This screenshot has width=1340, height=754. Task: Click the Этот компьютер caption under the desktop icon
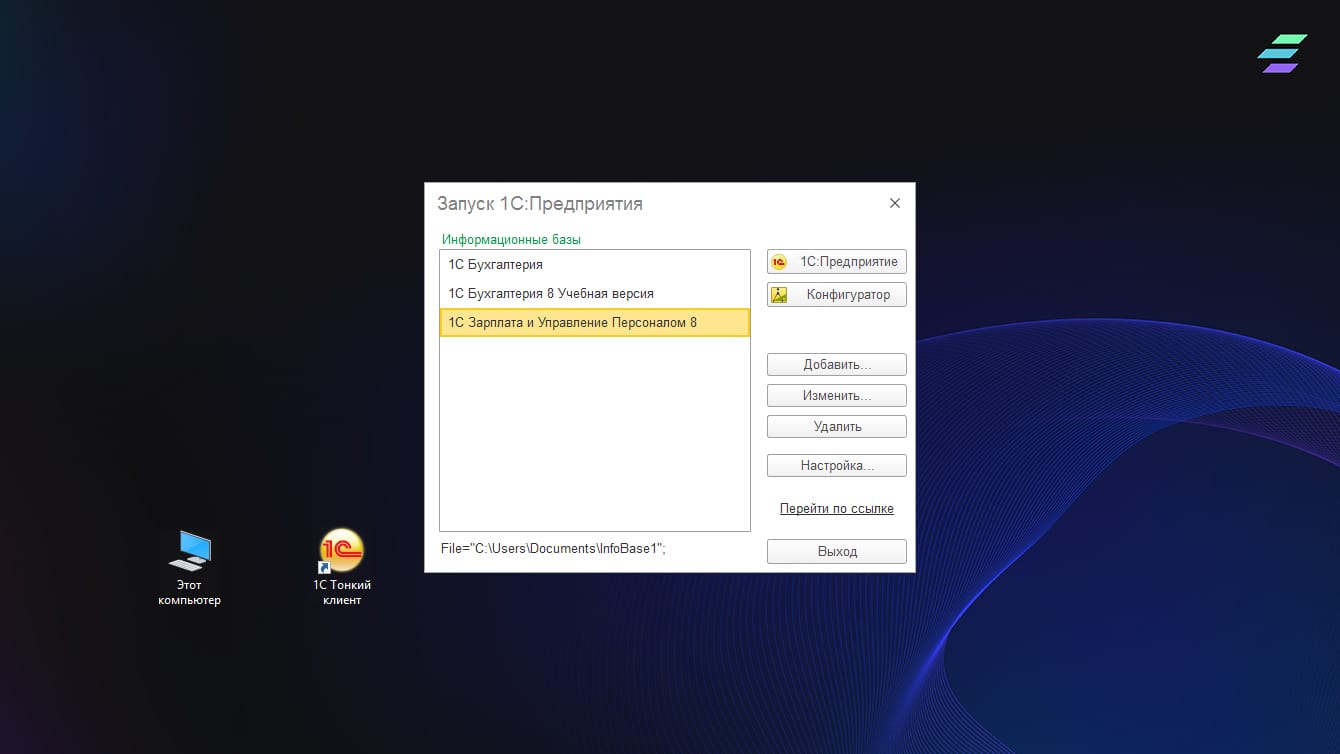tap(189, 593)
